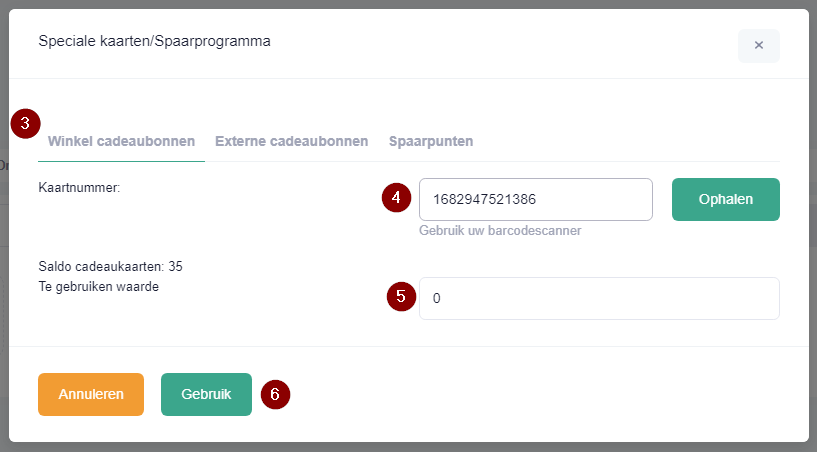Select the Speciale kaarten/Spaarprogramma dialog title
Screen dimensions: 817x452
(154, 41)
